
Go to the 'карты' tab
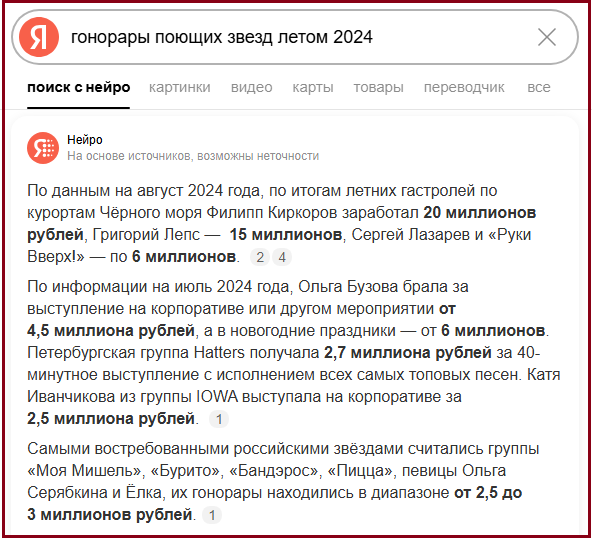313,87
